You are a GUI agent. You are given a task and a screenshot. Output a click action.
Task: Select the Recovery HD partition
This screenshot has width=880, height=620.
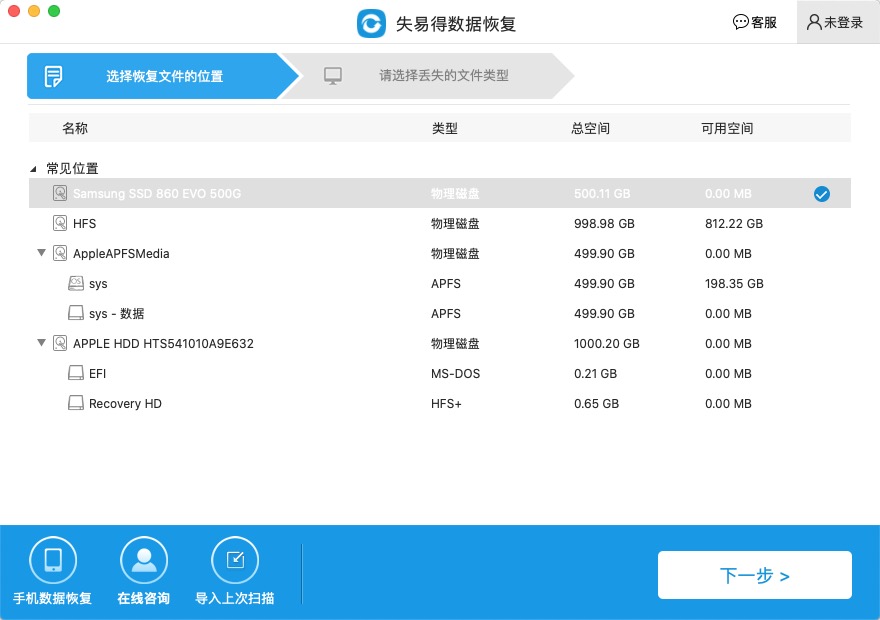pyautogui.click(x=439, y=403)
